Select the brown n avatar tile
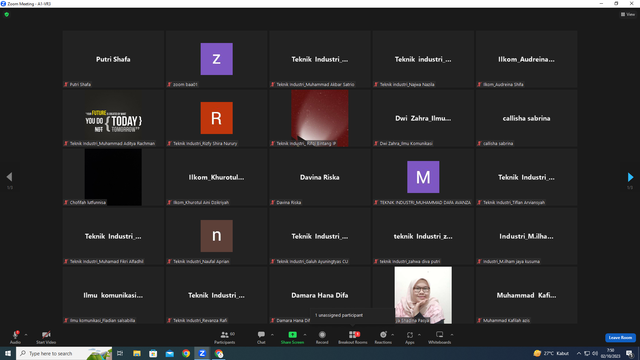The image size is (640, 360). tap(216, 236)
